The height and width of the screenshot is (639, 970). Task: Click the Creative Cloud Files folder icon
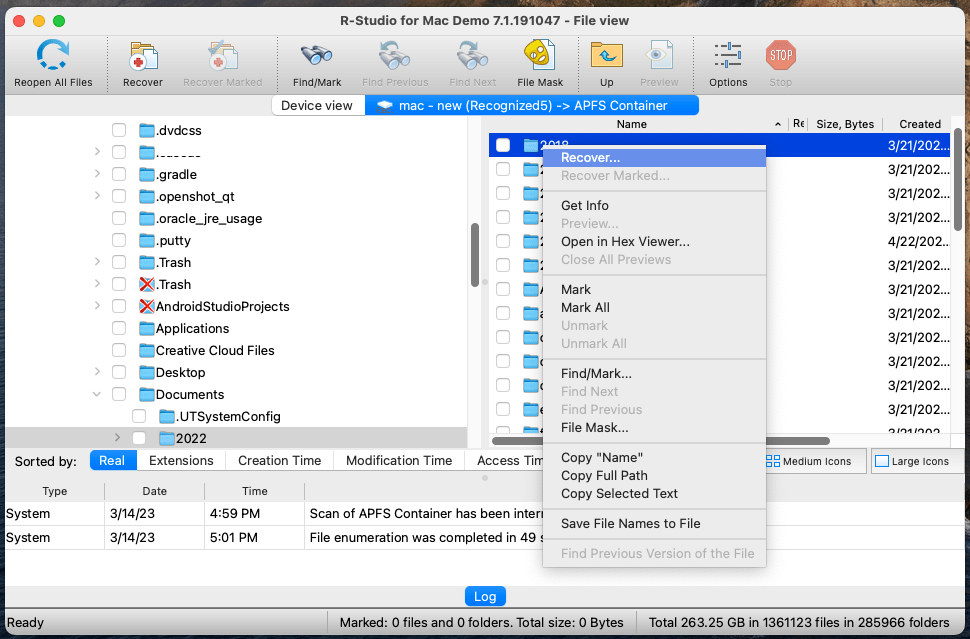click(x=147, y=351)
